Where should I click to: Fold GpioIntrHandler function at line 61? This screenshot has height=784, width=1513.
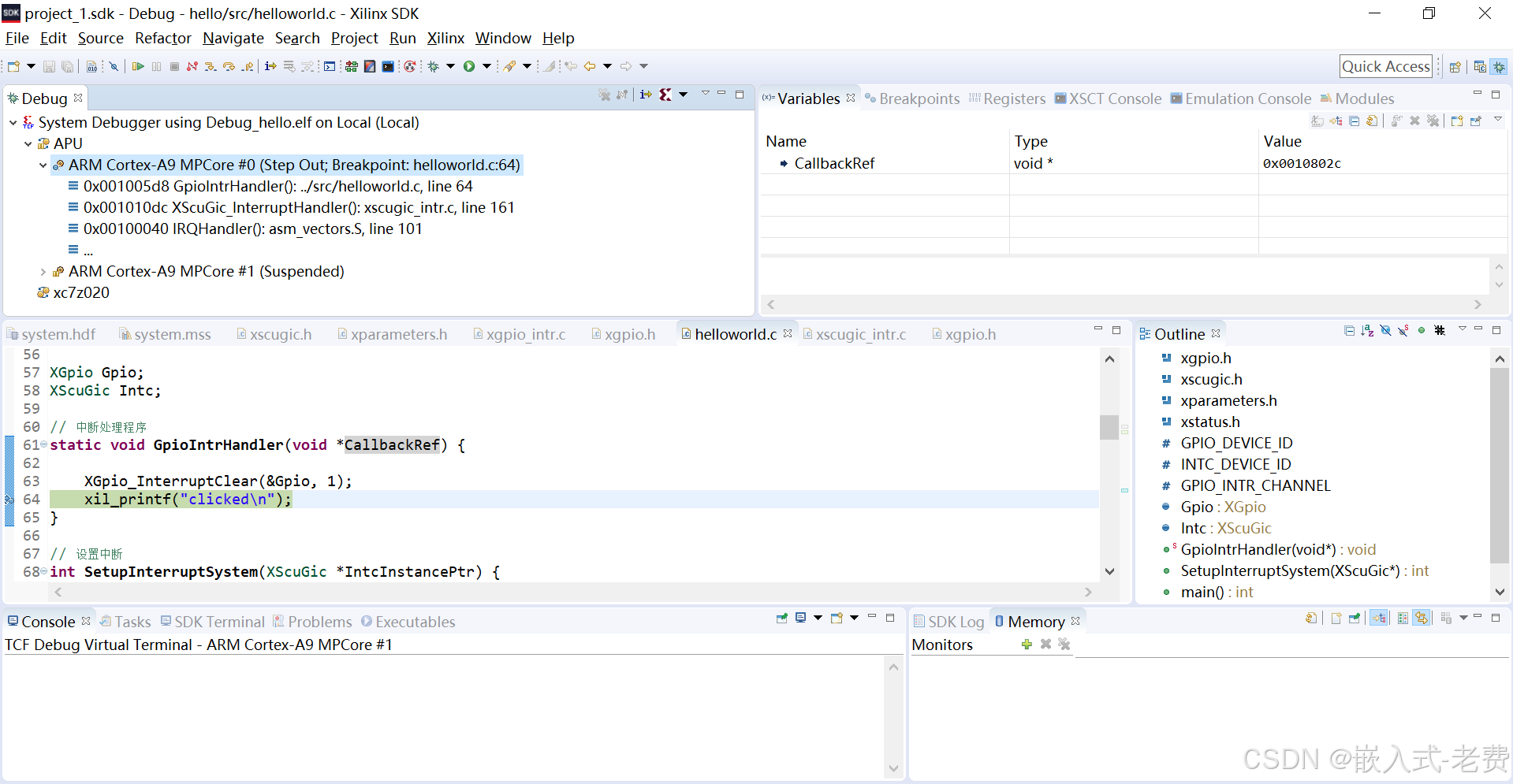pyautogui.click(x=44, y=445)
